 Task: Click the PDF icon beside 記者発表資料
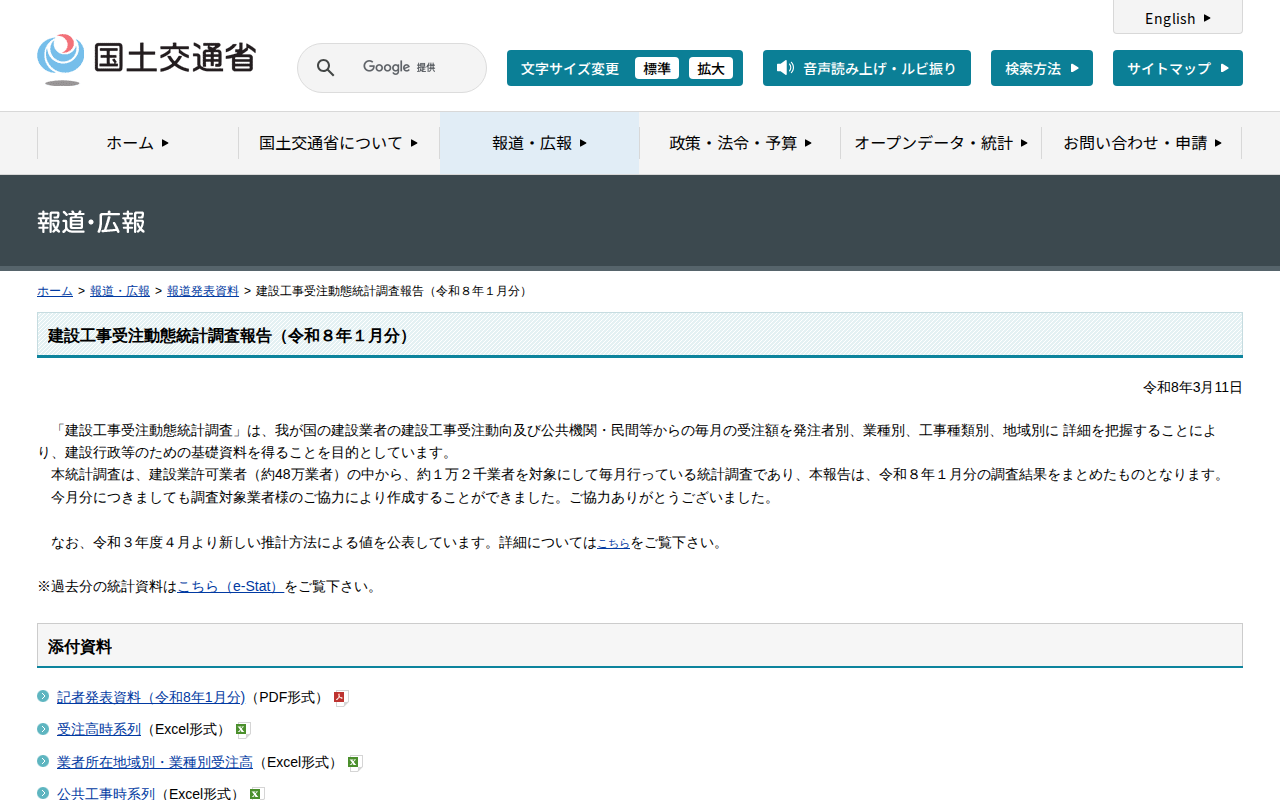pos(340,698)
